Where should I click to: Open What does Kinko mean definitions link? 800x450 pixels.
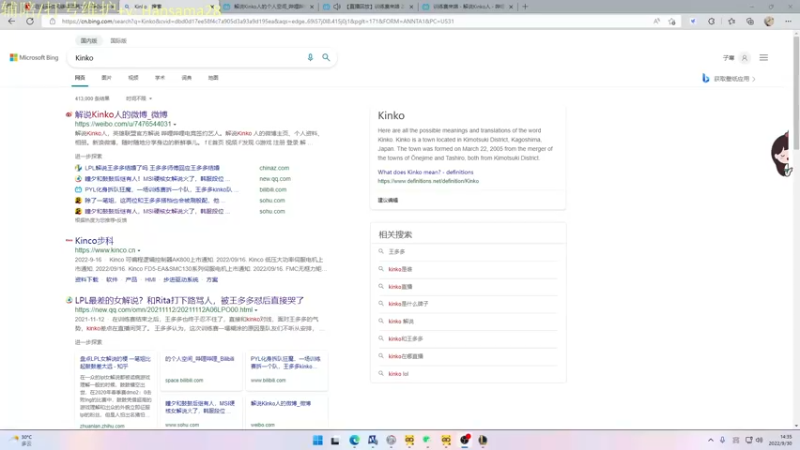[x=426, y=172]
